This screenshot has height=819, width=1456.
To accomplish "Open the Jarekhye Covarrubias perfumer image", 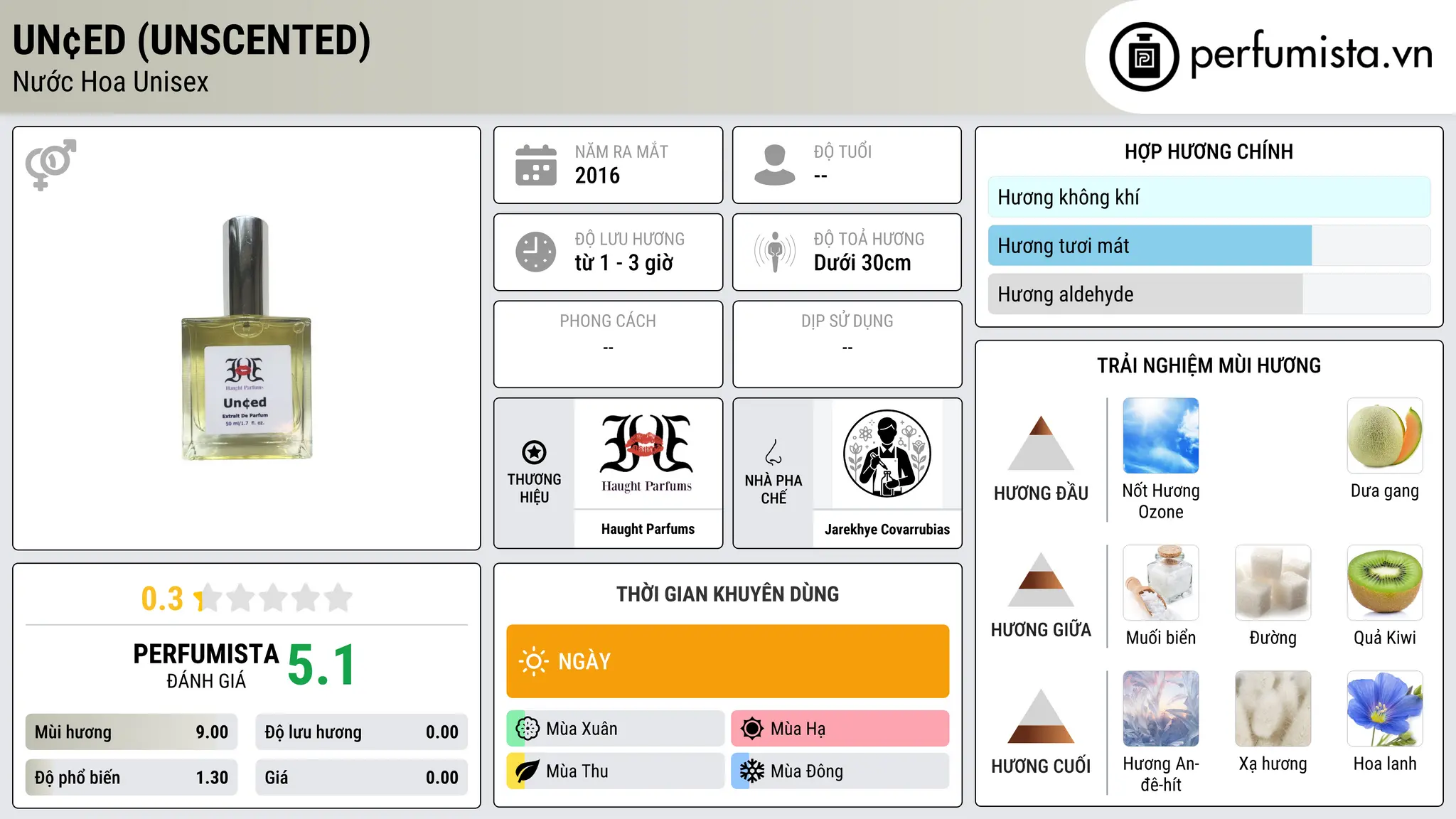I will point(887,454).
